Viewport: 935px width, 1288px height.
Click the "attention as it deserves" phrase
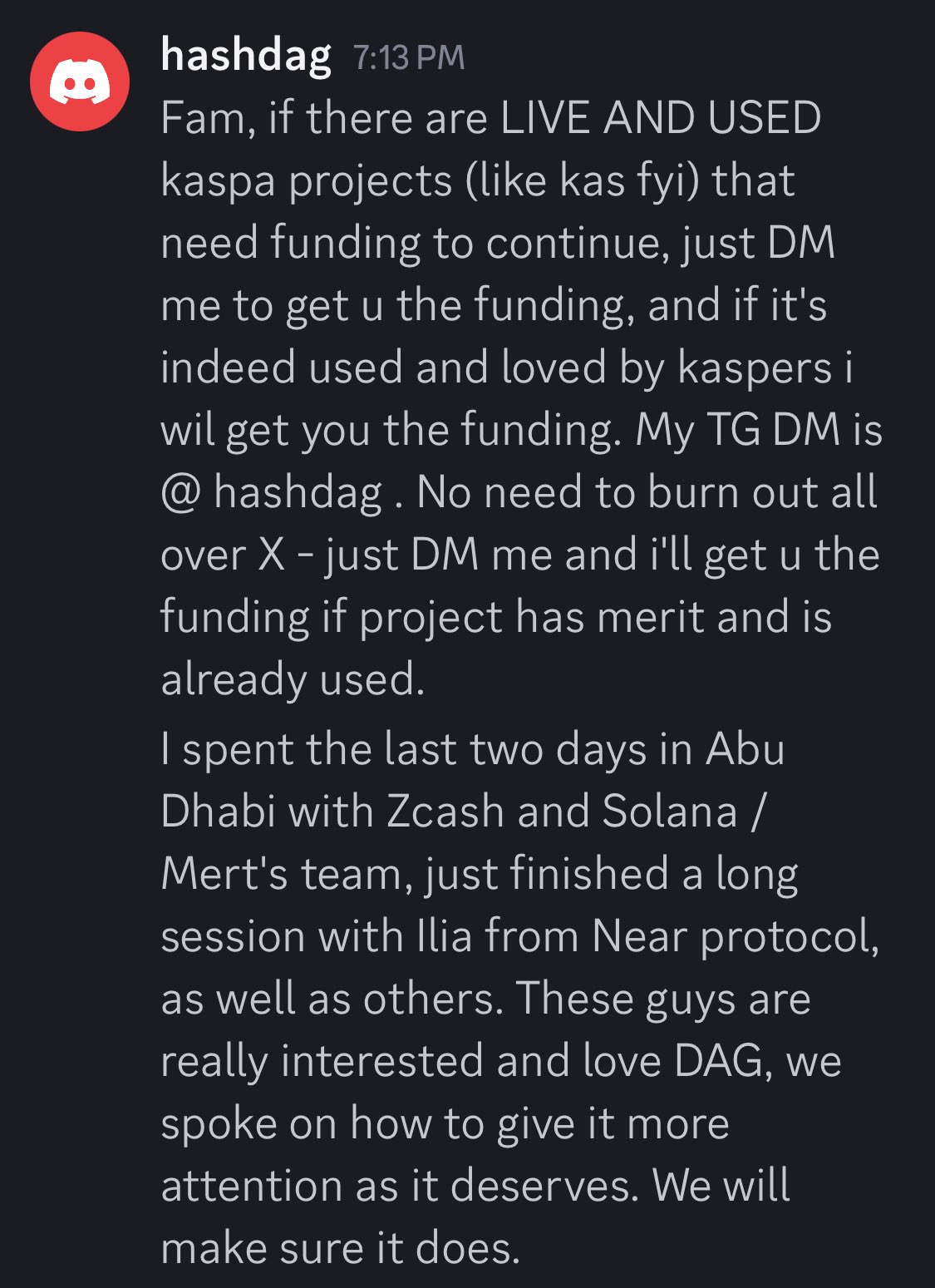399,1186
